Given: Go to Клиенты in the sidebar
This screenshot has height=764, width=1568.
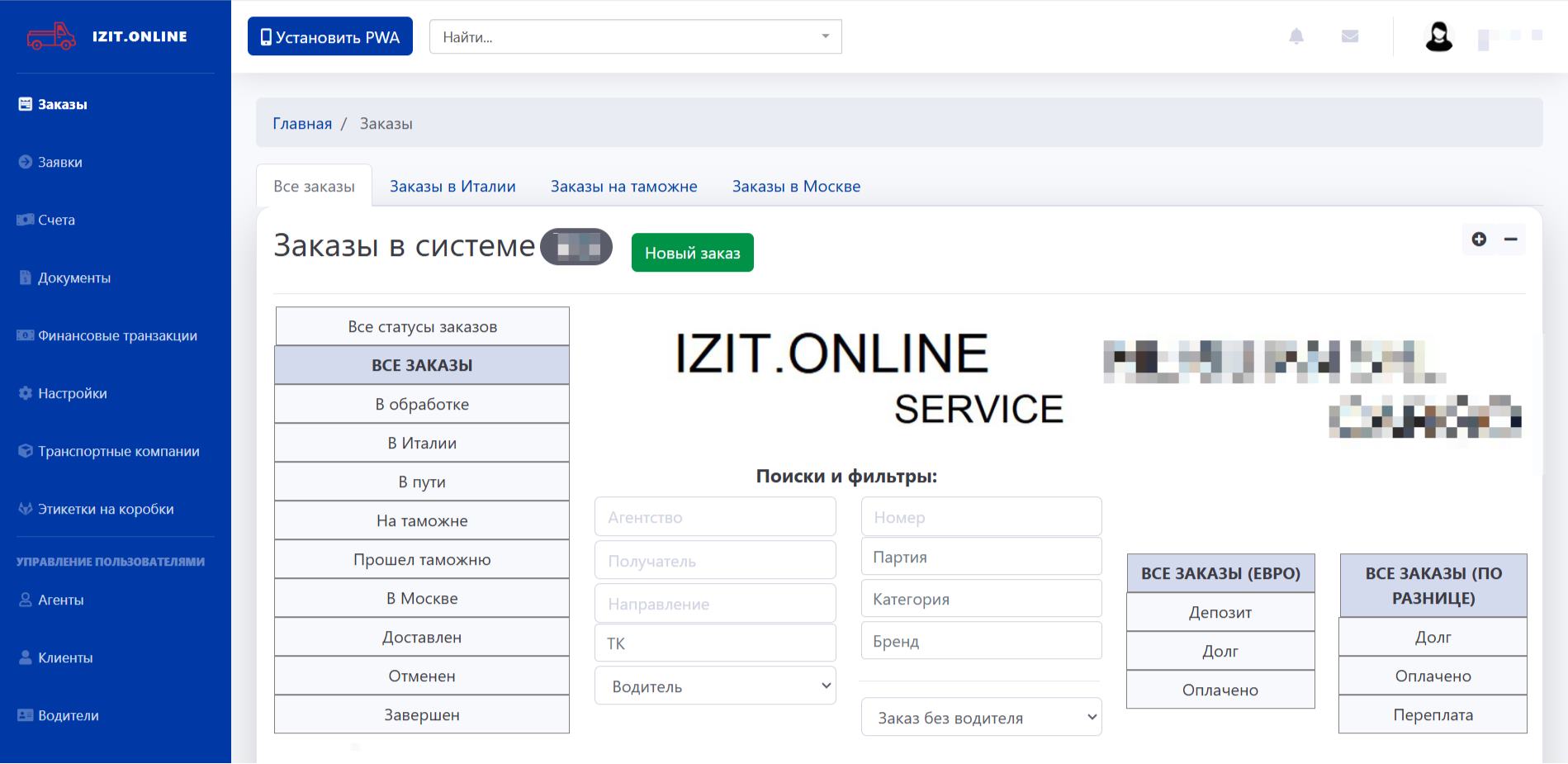Looking at the screenshot, I should click(55, 657).
